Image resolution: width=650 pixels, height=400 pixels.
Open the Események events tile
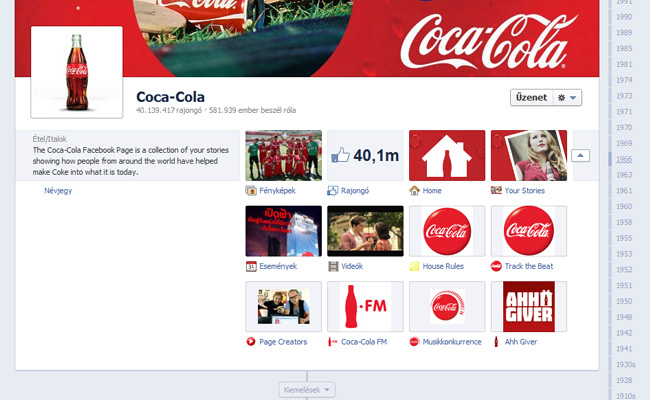click(284, 231)
